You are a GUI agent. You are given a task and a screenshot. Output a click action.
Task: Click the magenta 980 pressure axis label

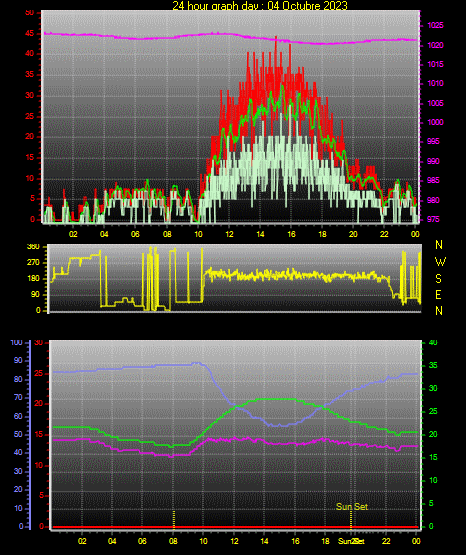tap(433, 200)
